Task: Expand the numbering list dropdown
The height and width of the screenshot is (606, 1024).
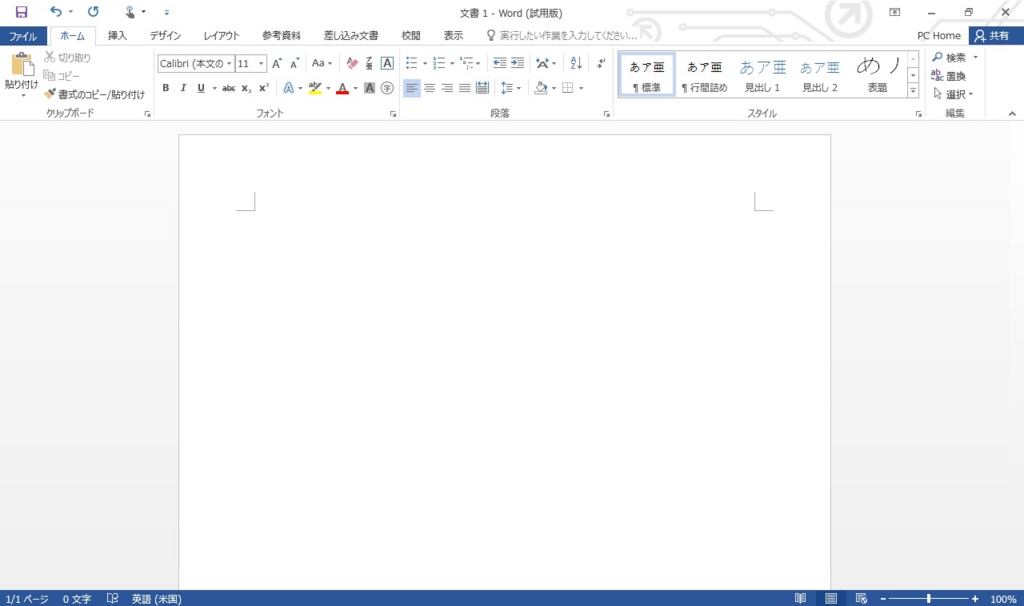Action: point(452,63)
